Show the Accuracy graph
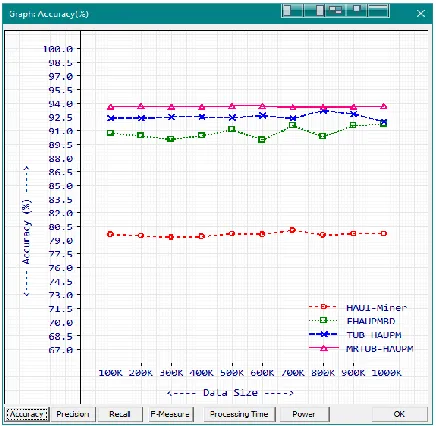436x426 pixels. pyautogui.click(x=27, y=414)
